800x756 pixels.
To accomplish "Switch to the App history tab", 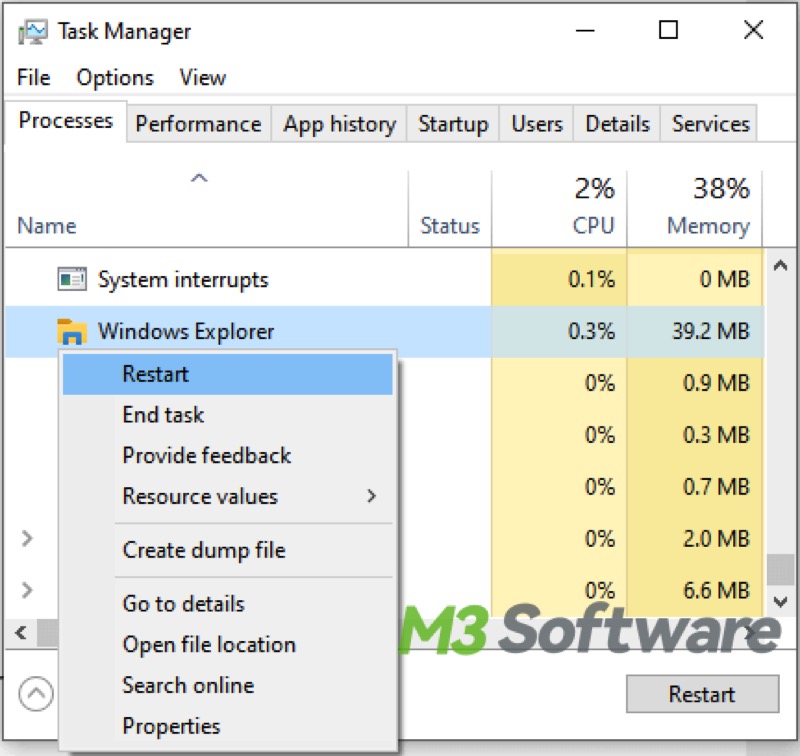I will (339, 124).
